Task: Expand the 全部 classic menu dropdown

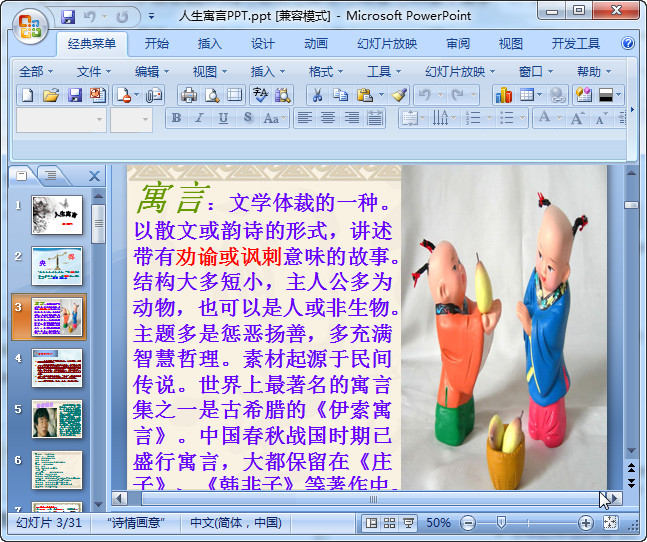Action: [36, 72]
